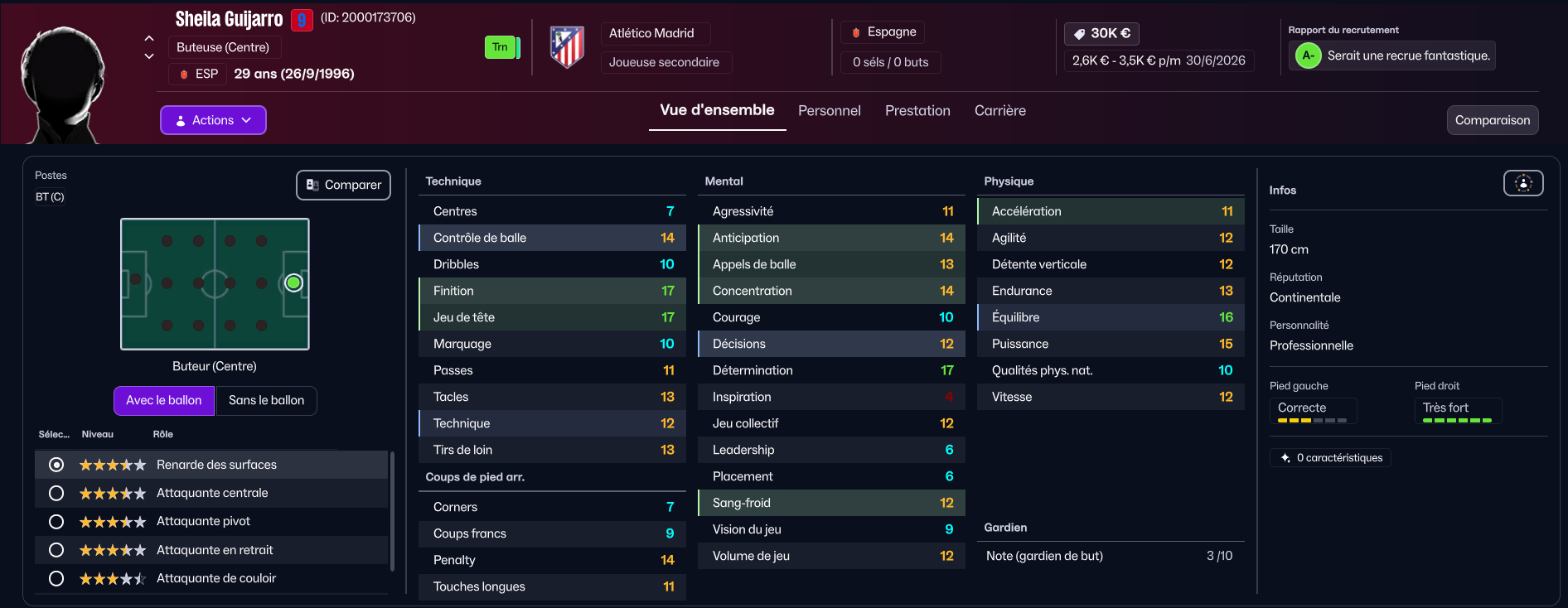Viewport: 1568px width, 608px height.
Task: Go to previous player with up chevron
Action: (149, 38)
